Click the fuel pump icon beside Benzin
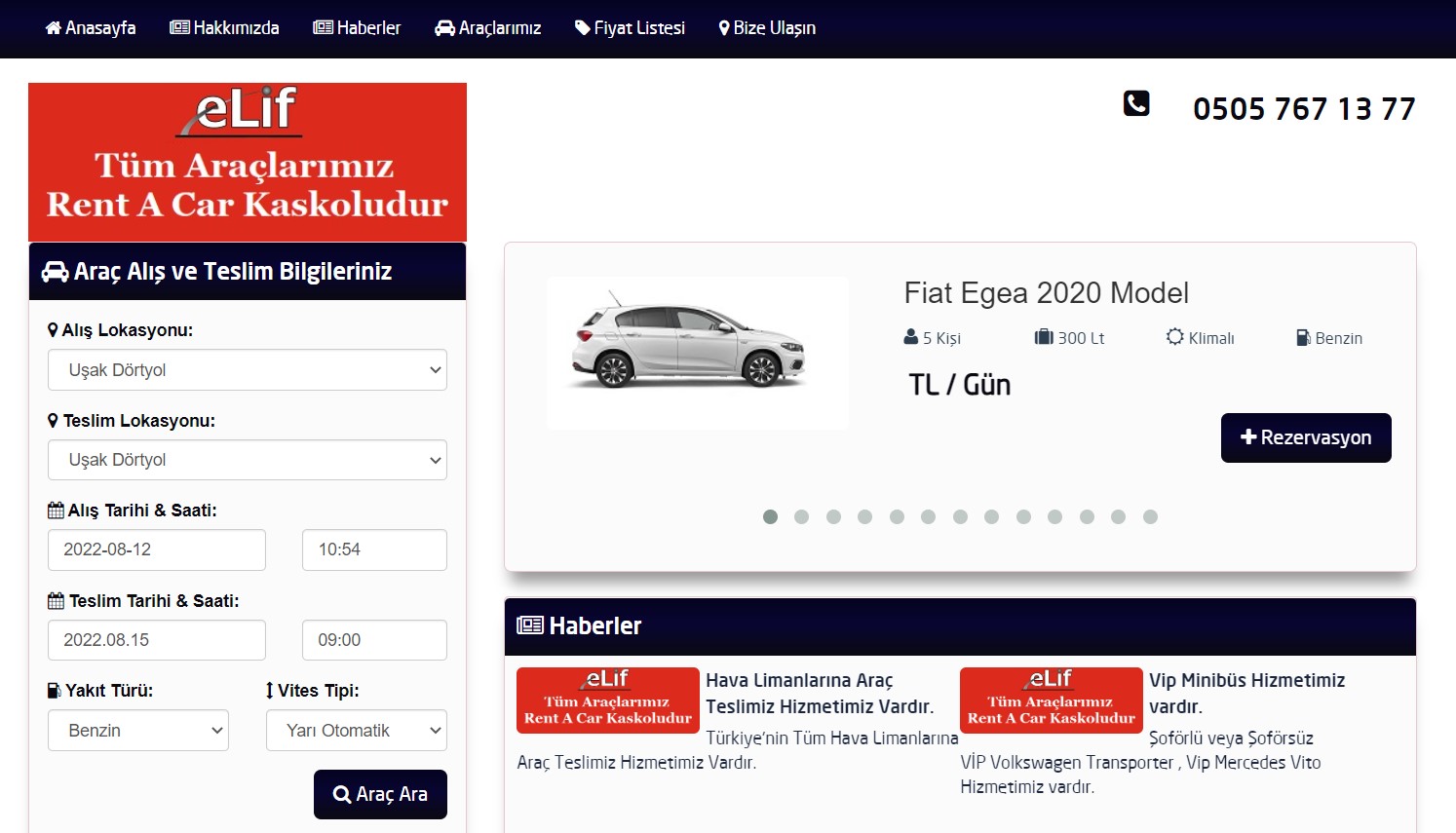The image size is (1456, 833). 1303,338
